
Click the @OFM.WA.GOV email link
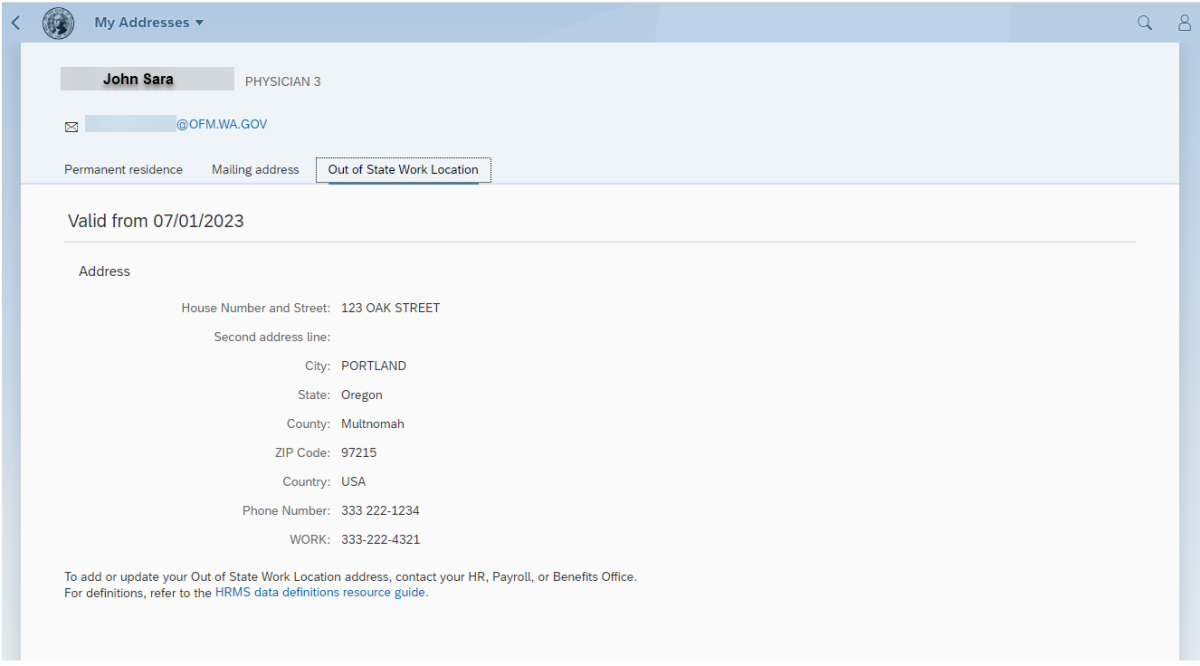point(221,125)
